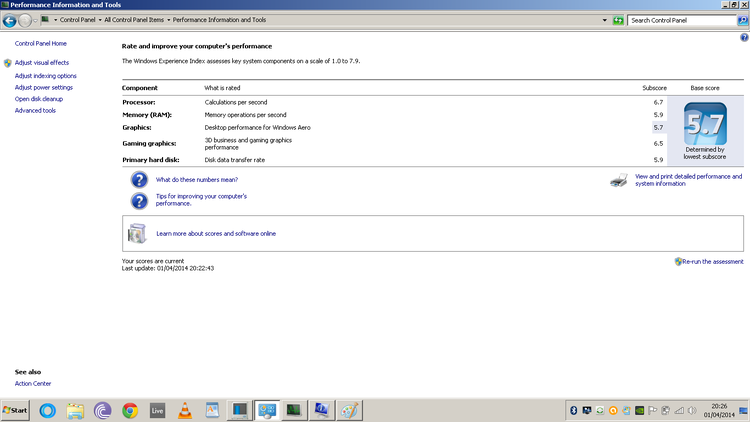Switch to the Paint taskbar button
The width and height of the screenshot is (750, 422).
point(349,411)
